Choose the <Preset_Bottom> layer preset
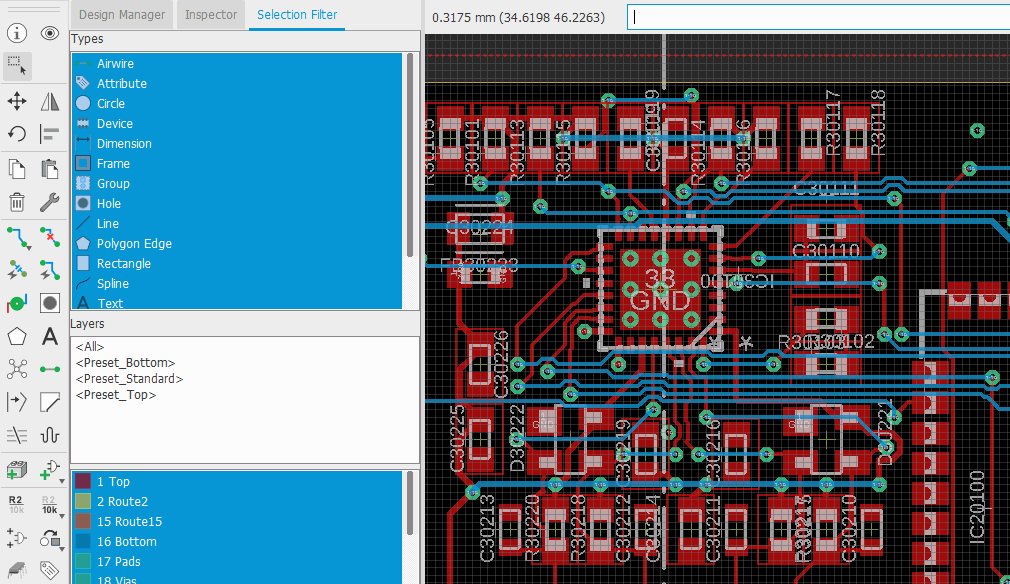The width and height of the screenshot is (1010, 584). point(125,363)
